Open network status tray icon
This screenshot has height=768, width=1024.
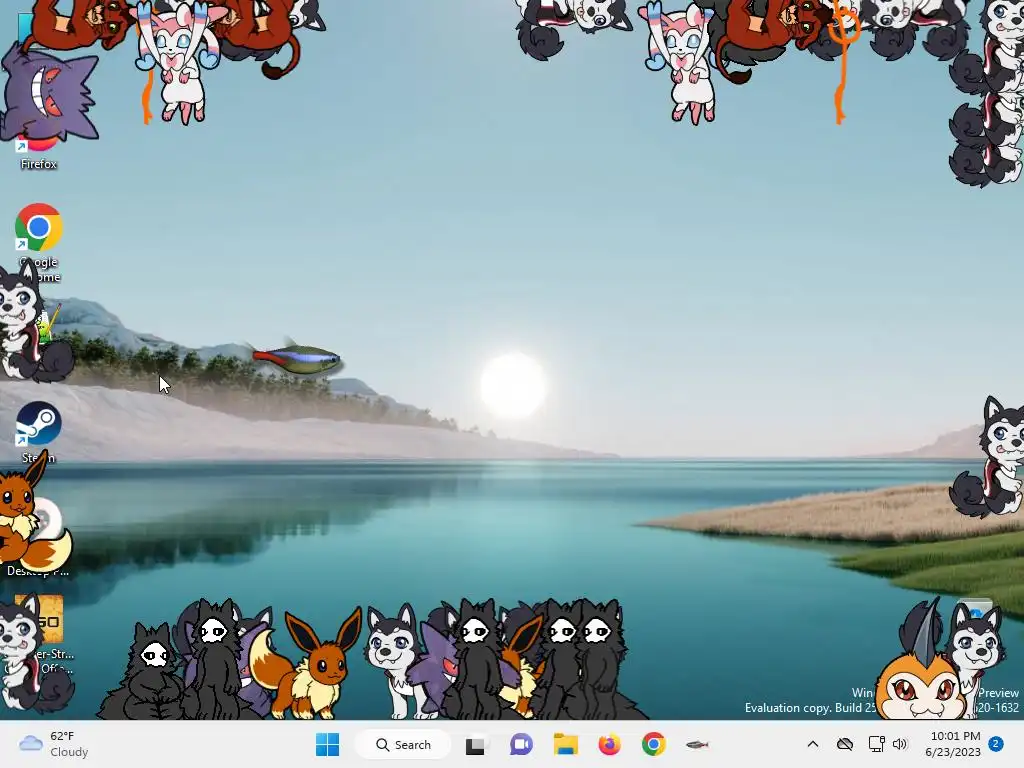pos(876,744)
